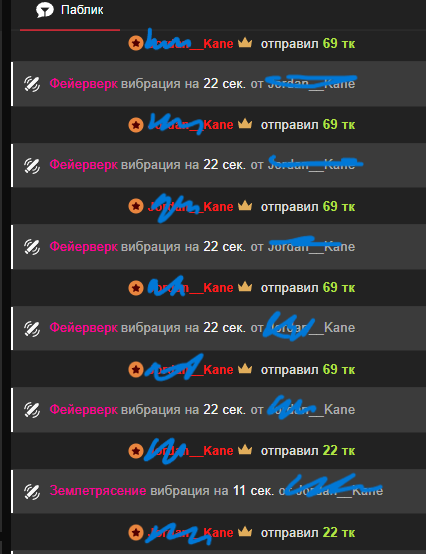
Task: Click the 22 тк amount in the bottom message
Action: tap(338, 532)
